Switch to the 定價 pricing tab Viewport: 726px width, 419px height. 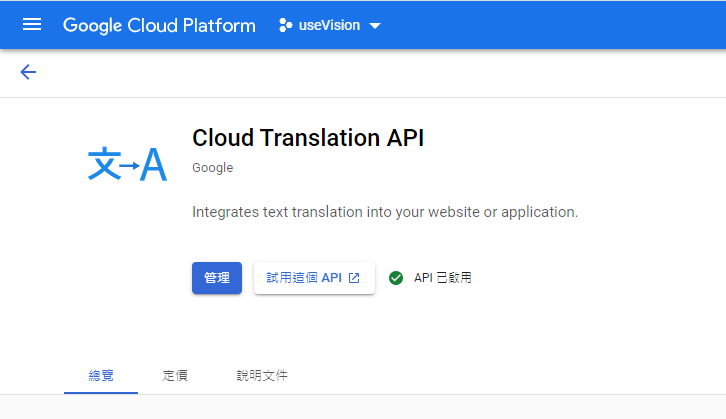(175, 375)
